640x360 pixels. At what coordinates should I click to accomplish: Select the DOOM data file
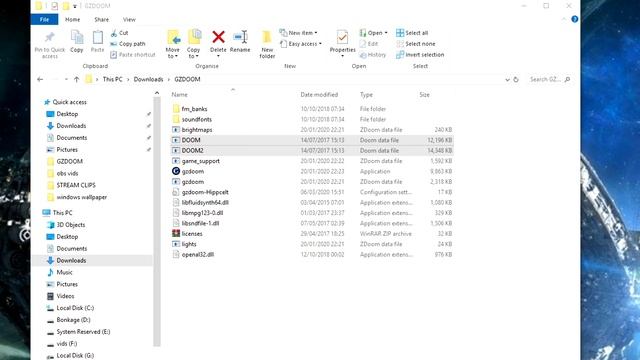click(312, 140)
